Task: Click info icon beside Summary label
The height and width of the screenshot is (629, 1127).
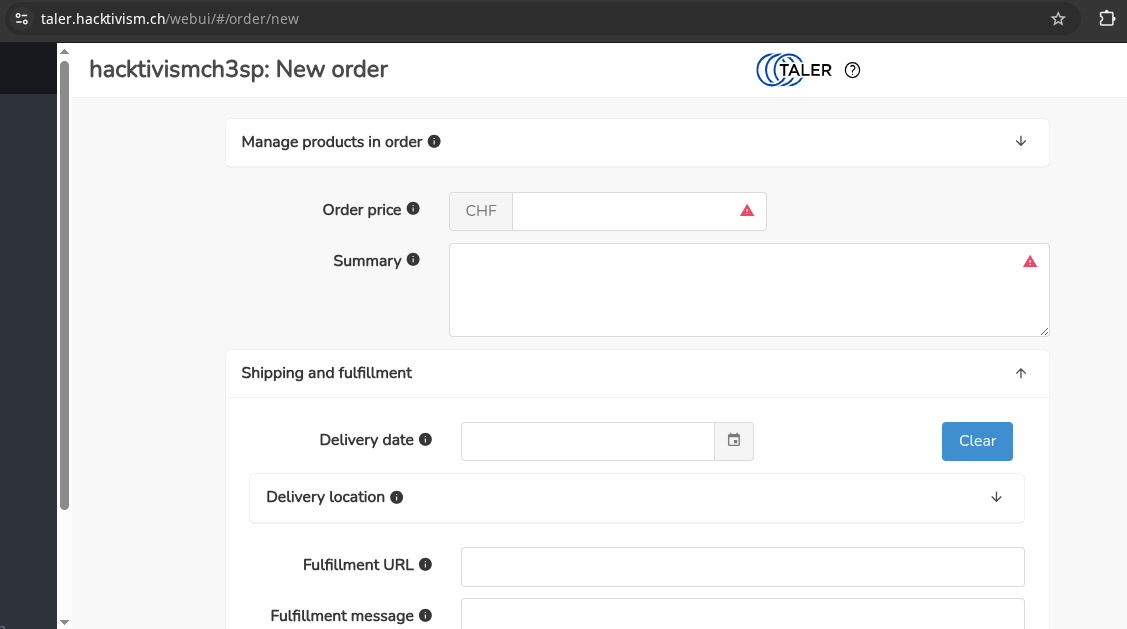Action: coord(413,260)
